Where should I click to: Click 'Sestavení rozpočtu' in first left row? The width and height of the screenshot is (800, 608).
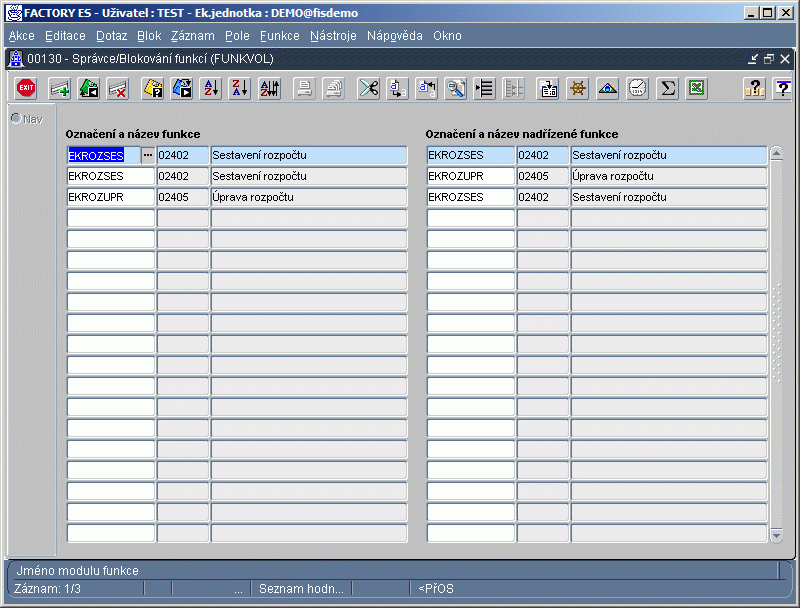[309, 155]
